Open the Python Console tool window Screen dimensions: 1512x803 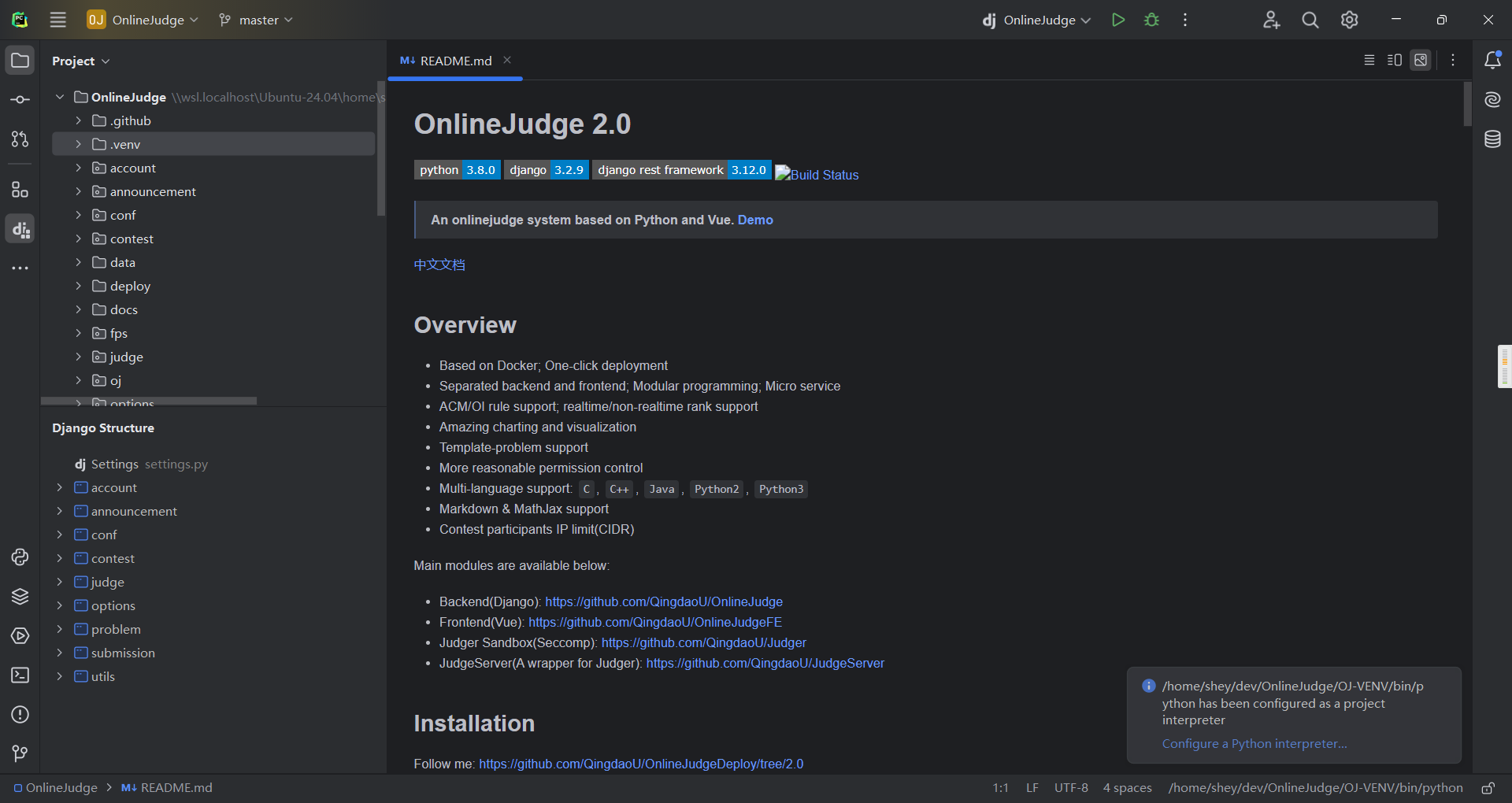(20, 557)
